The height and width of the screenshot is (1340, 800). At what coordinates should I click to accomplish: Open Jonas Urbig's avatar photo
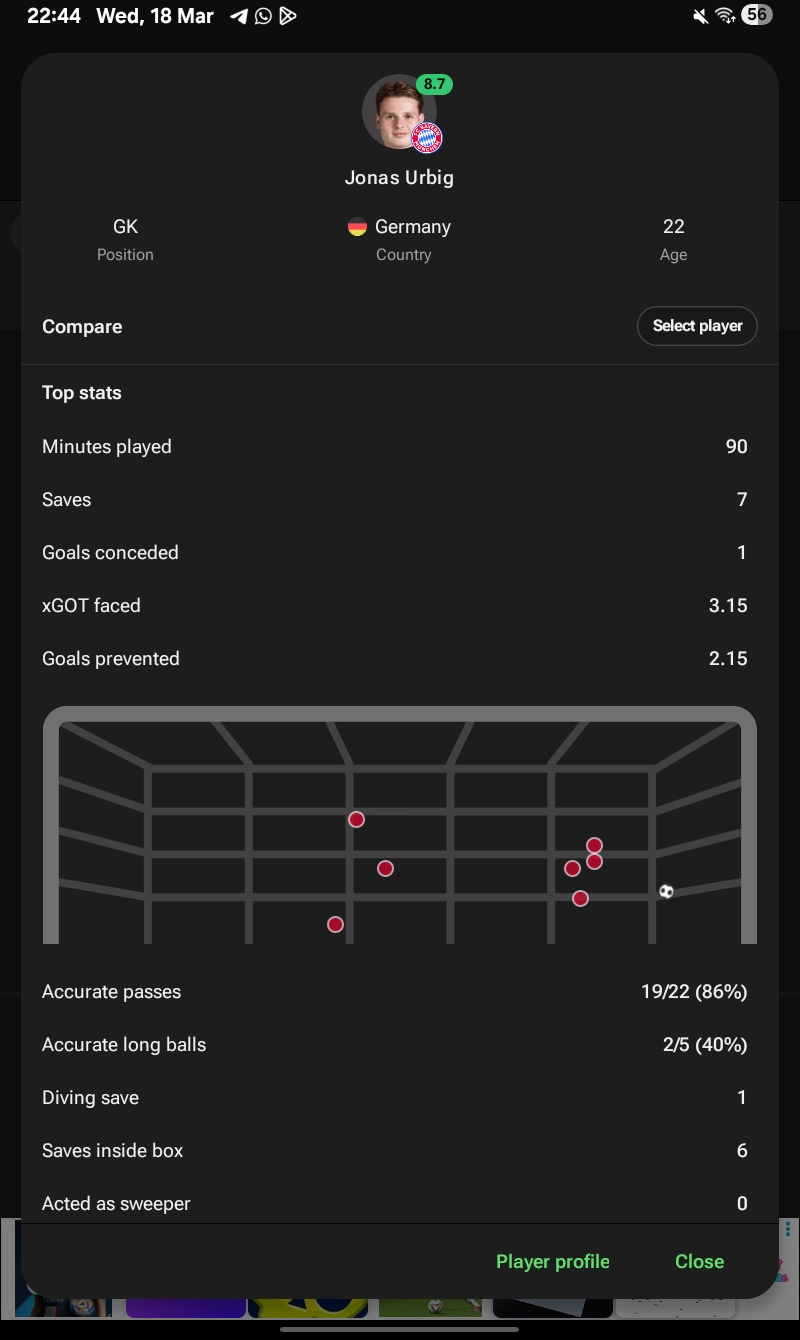click(x=398, y=112)
